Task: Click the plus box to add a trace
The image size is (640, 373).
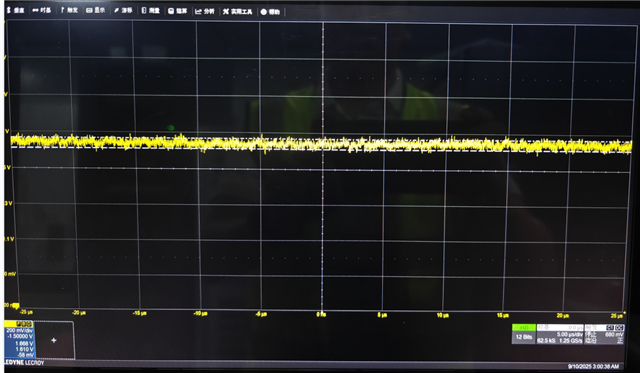Action: click(x=54, y=340)
